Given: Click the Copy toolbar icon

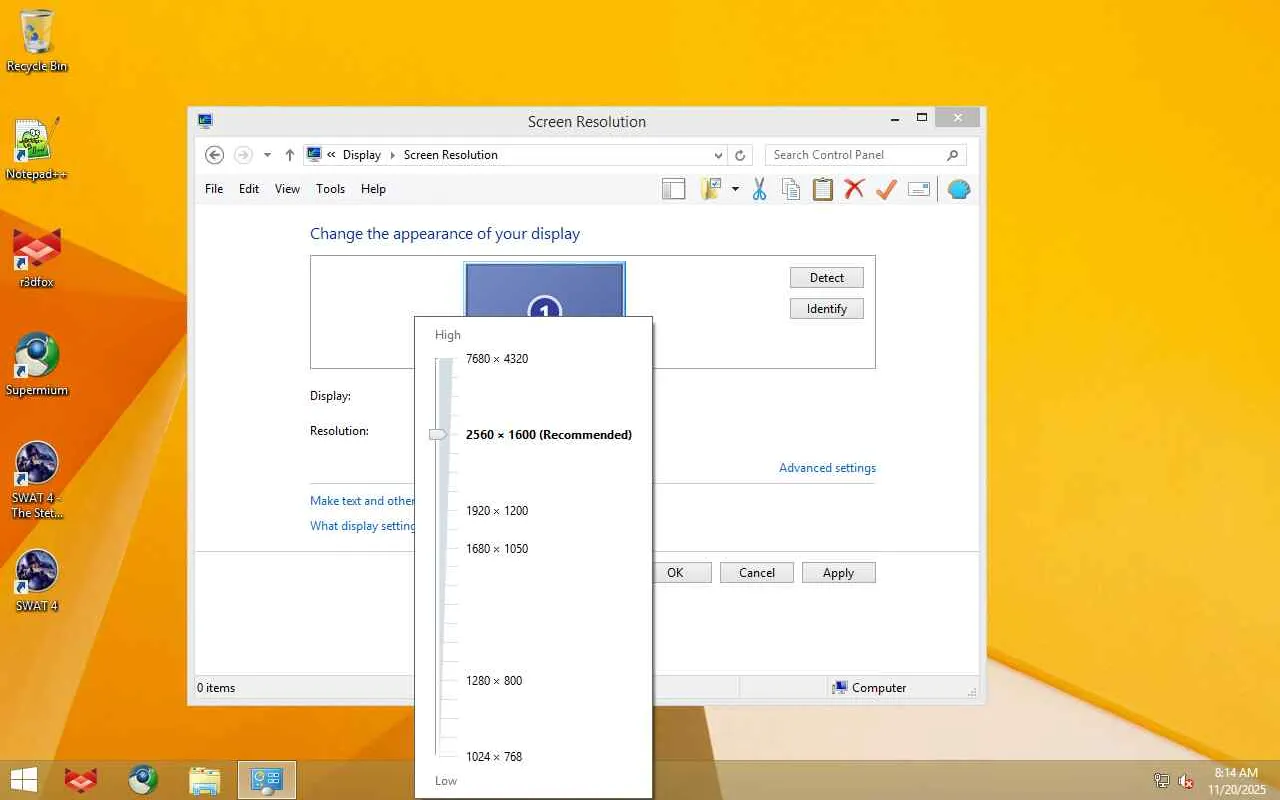Looking at the screenshot, I should tap(791, 189).
